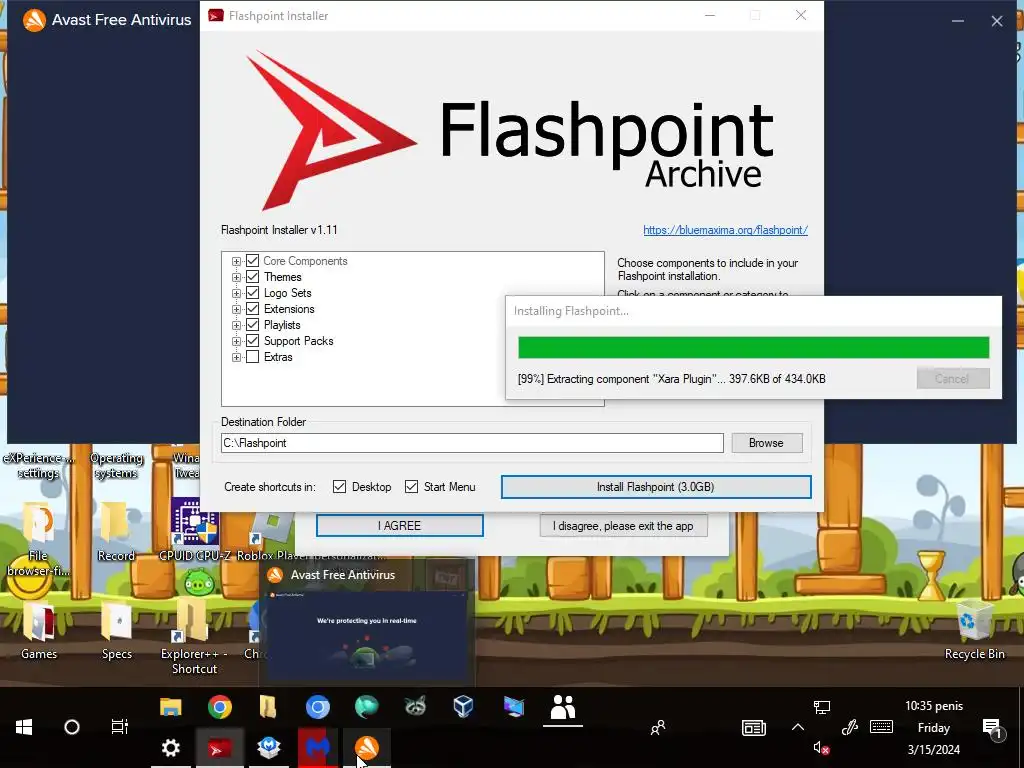The image size is (1024, 768).
Task: Click the C:\Flashpoint destination folder field
Action: pos(472,443)
